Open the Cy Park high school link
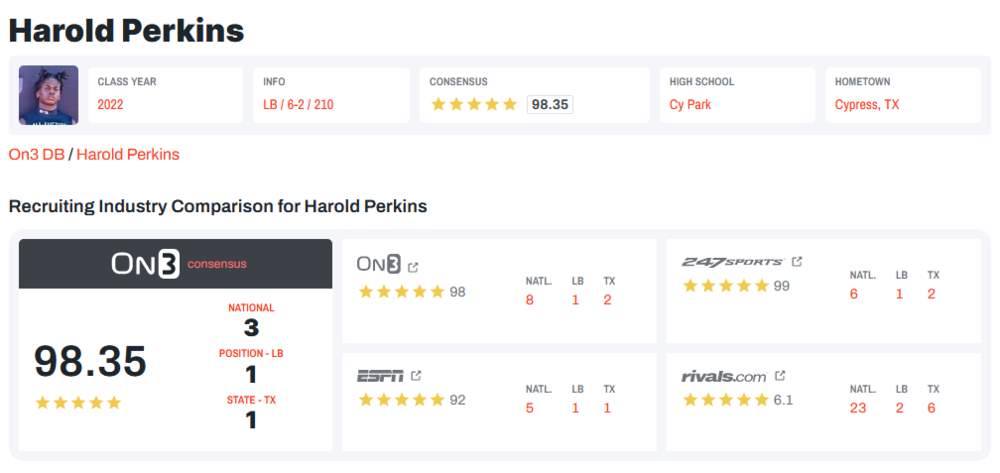 (690, 104)
